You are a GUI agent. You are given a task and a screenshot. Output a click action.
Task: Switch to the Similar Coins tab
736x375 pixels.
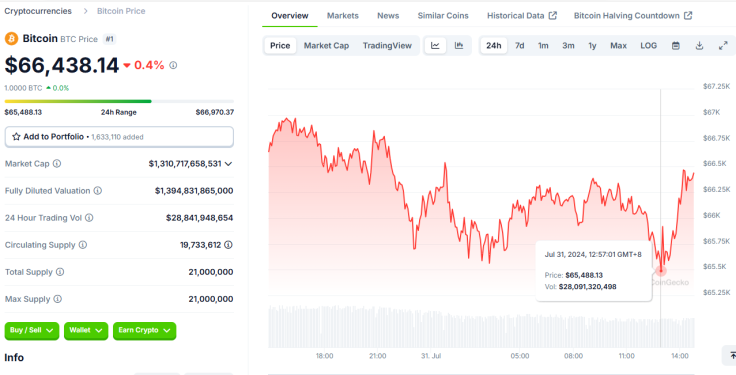click(443, 15)
